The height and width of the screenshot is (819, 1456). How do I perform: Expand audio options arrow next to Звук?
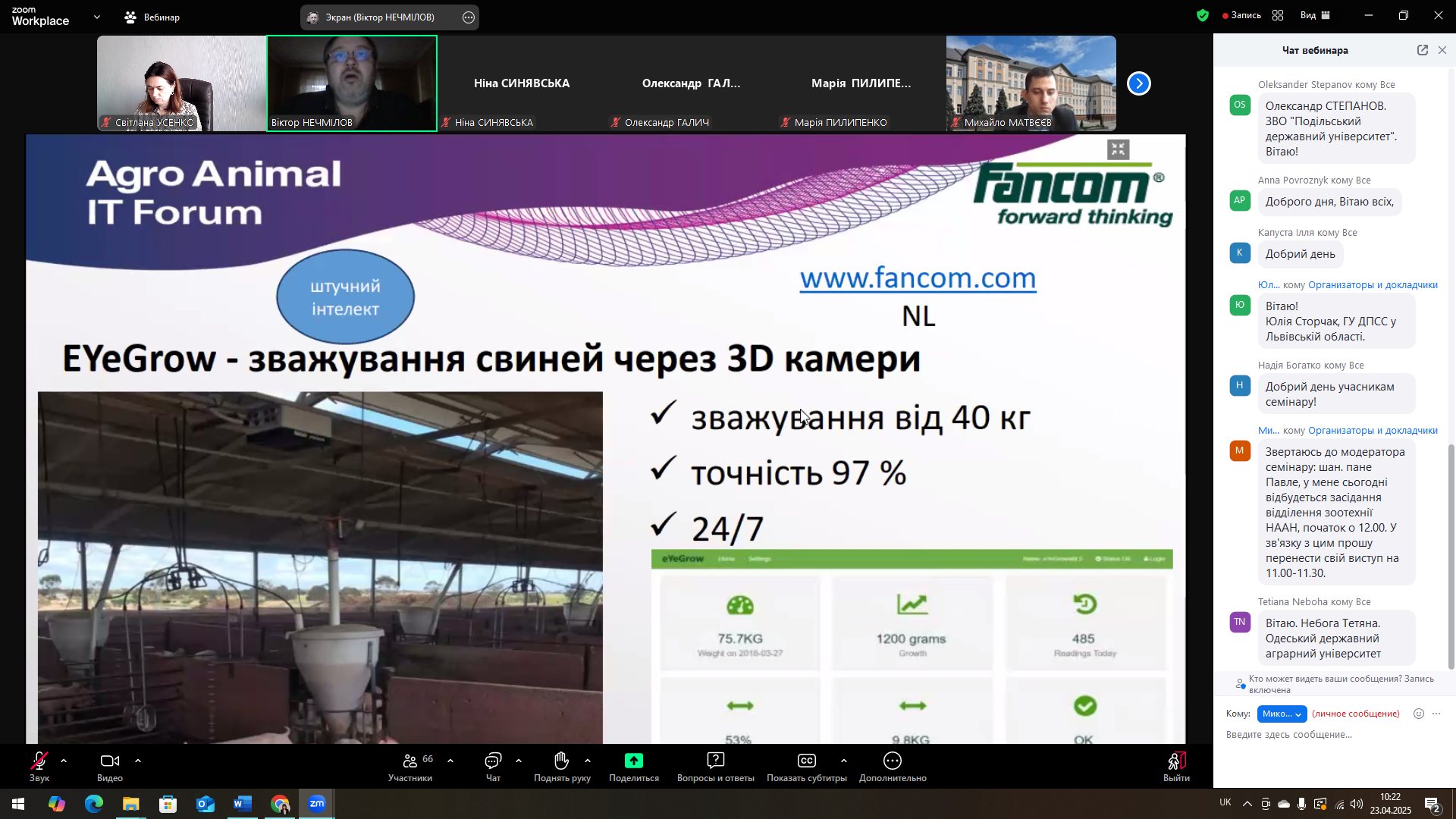[x=64, y=761]
